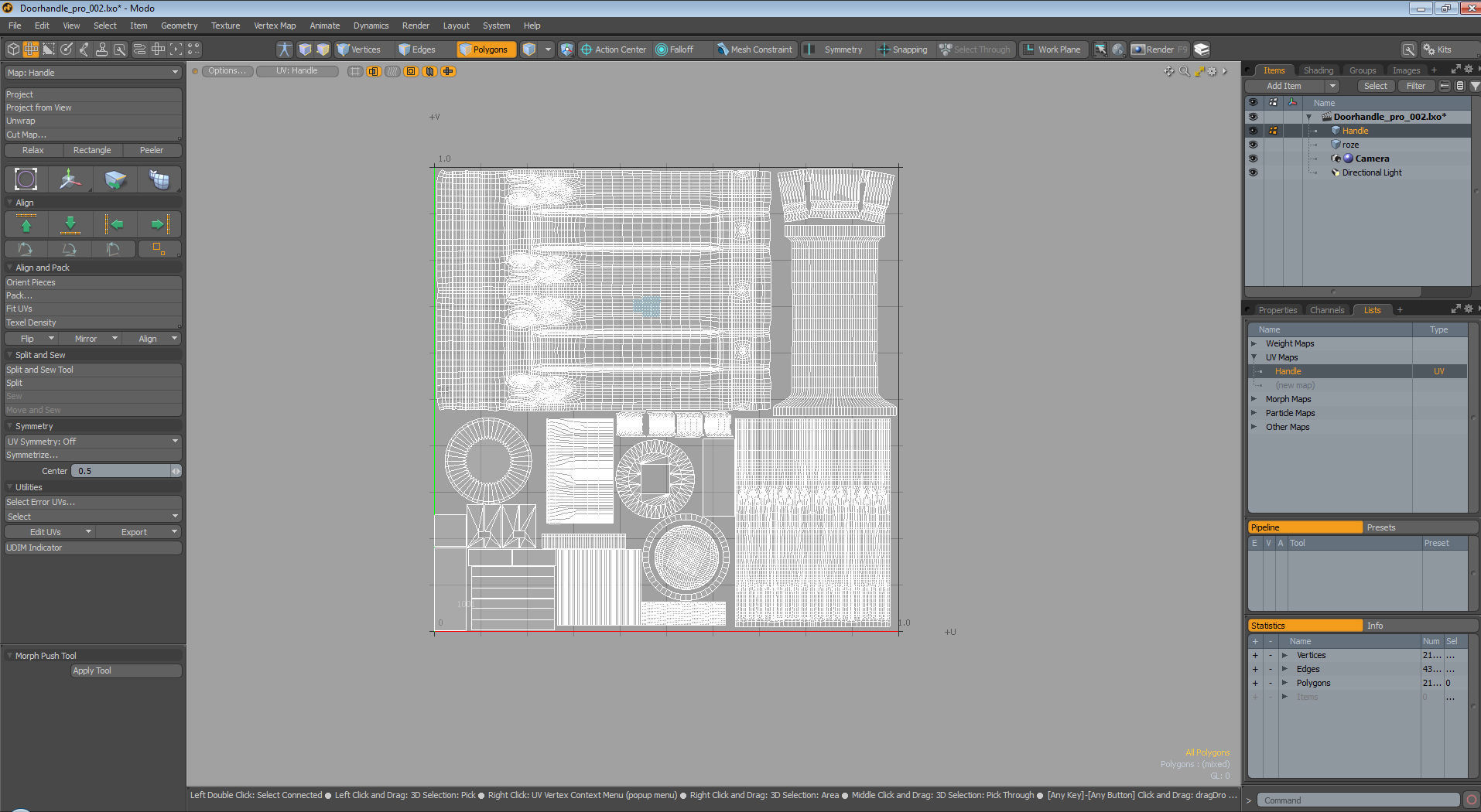This screenshot has height=812, width=1481.
Task: Switch to the Shading tab
Action: pyautogui.click(x=1318, y=70)
